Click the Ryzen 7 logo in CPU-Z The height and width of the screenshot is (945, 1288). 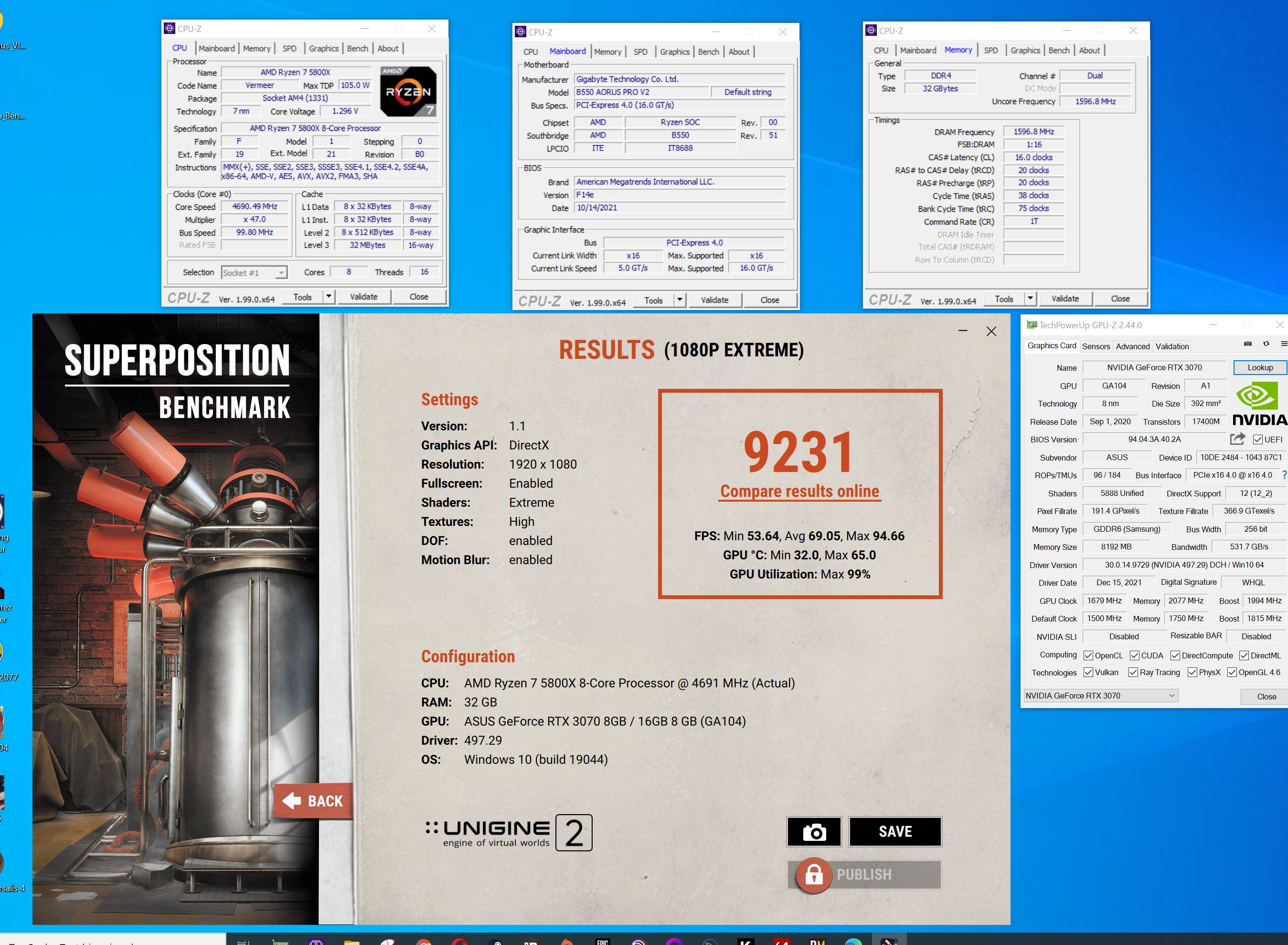coord(409,91)
